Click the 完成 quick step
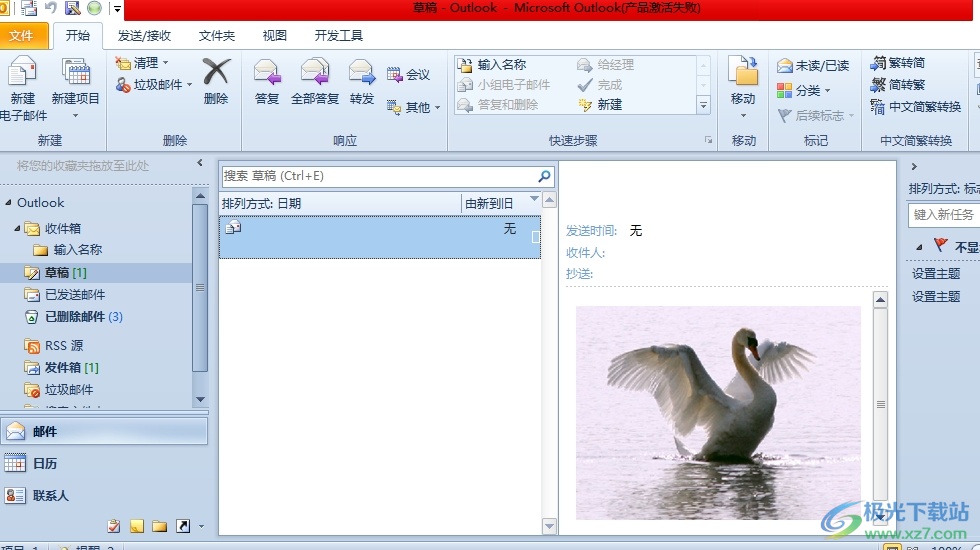This screenshot has height=550, width=980. pyautogui.click(x=600, y=85)
